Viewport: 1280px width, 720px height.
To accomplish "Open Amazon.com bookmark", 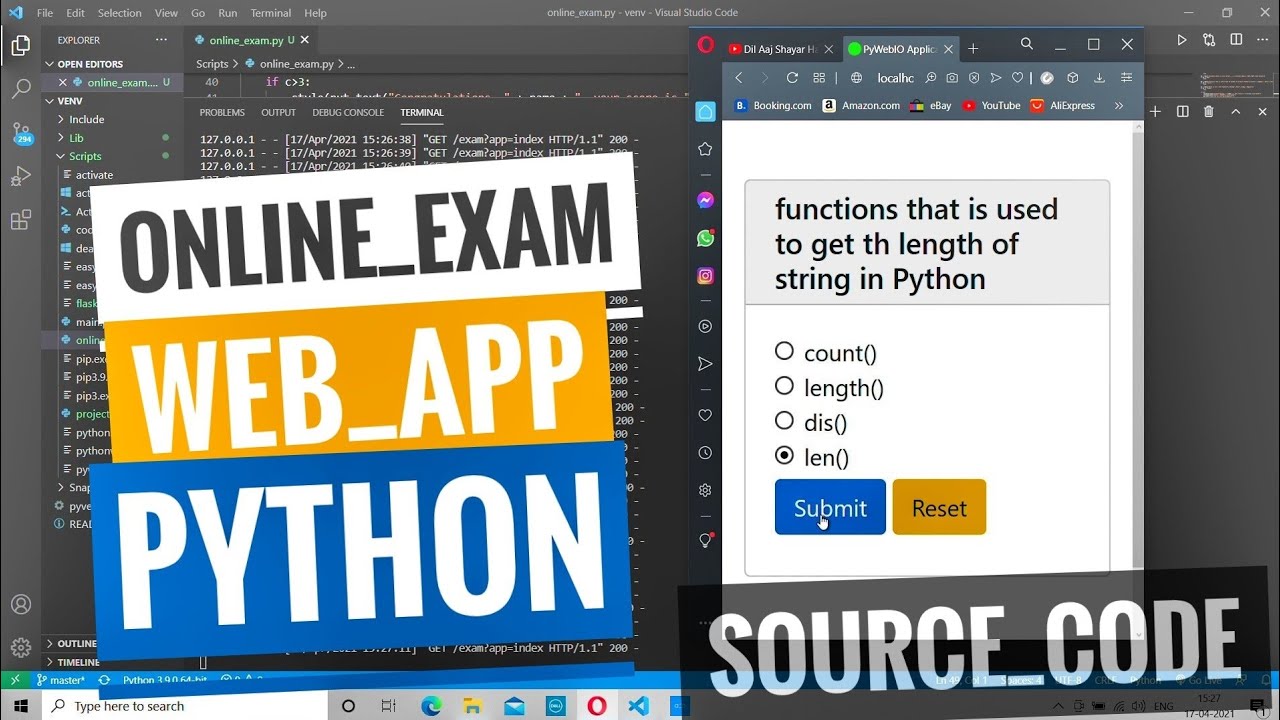I will point(861,105).
